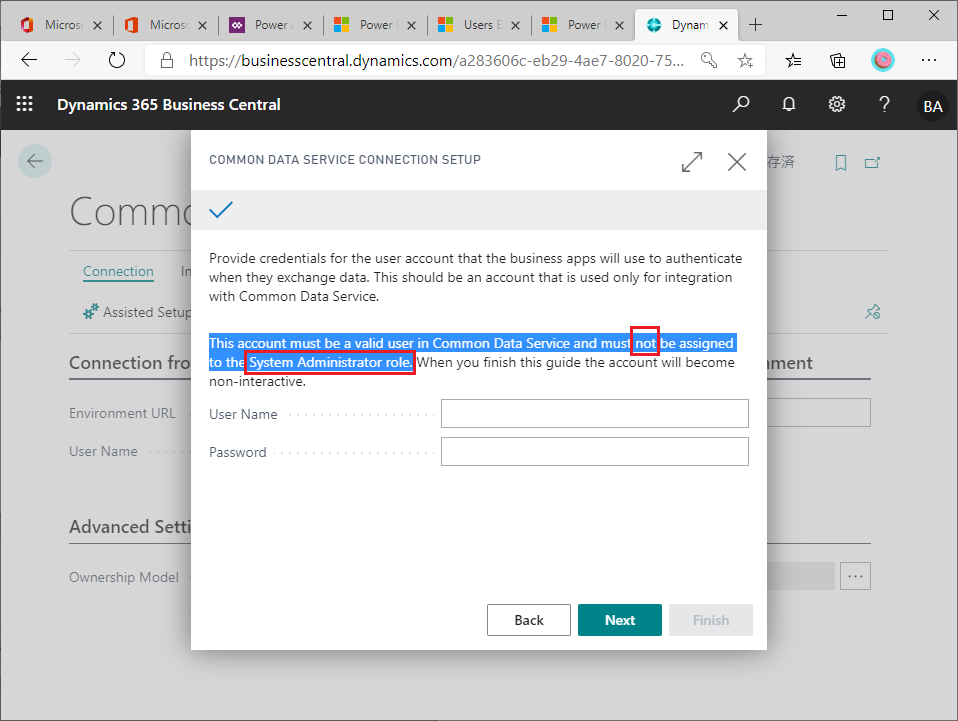Focus the Password field in the dialog
The height and width of the screenshot is (721, 958).
(x=594, y=452)
